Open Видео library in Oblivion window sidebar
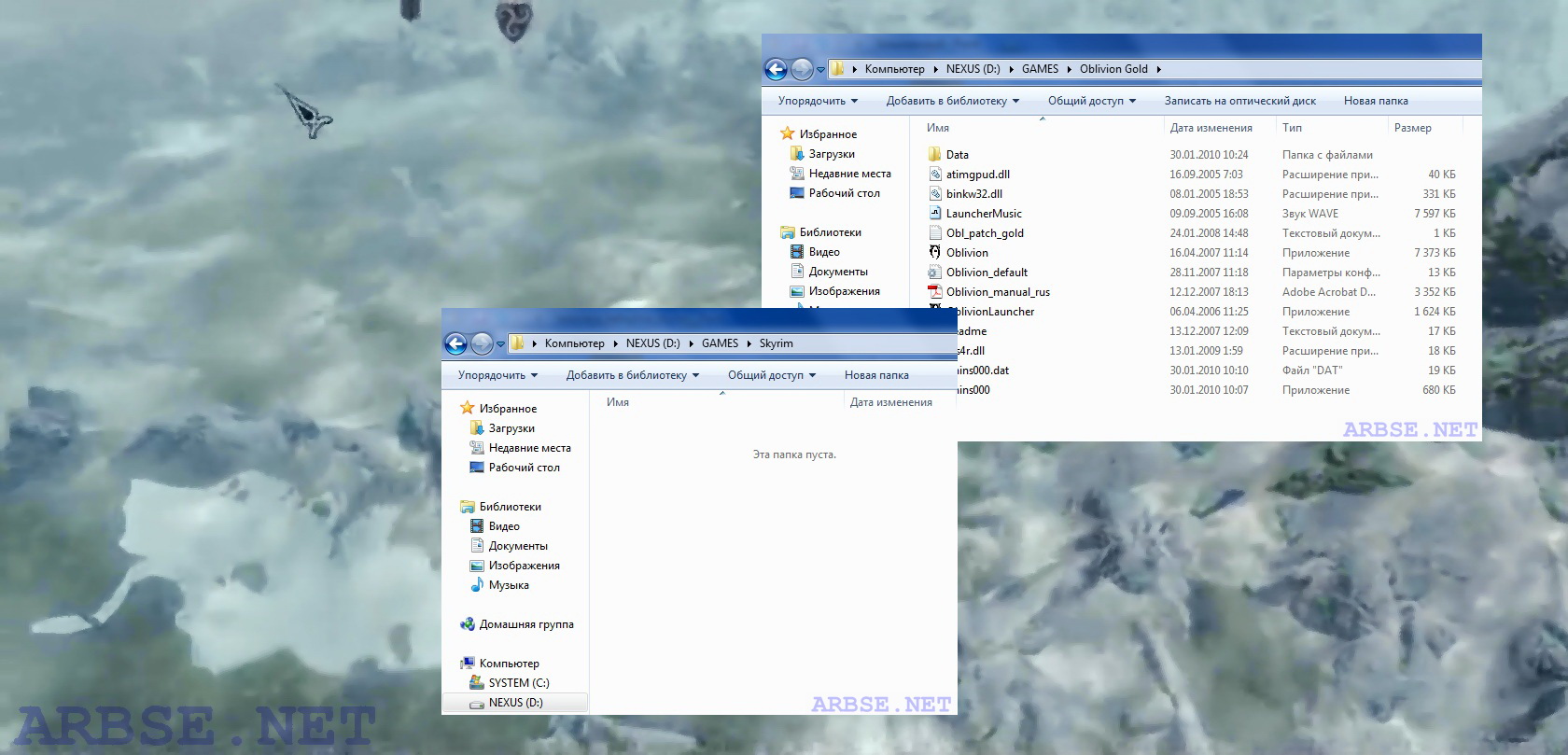Screen dimensions: 1568x755 pos(815,252)
